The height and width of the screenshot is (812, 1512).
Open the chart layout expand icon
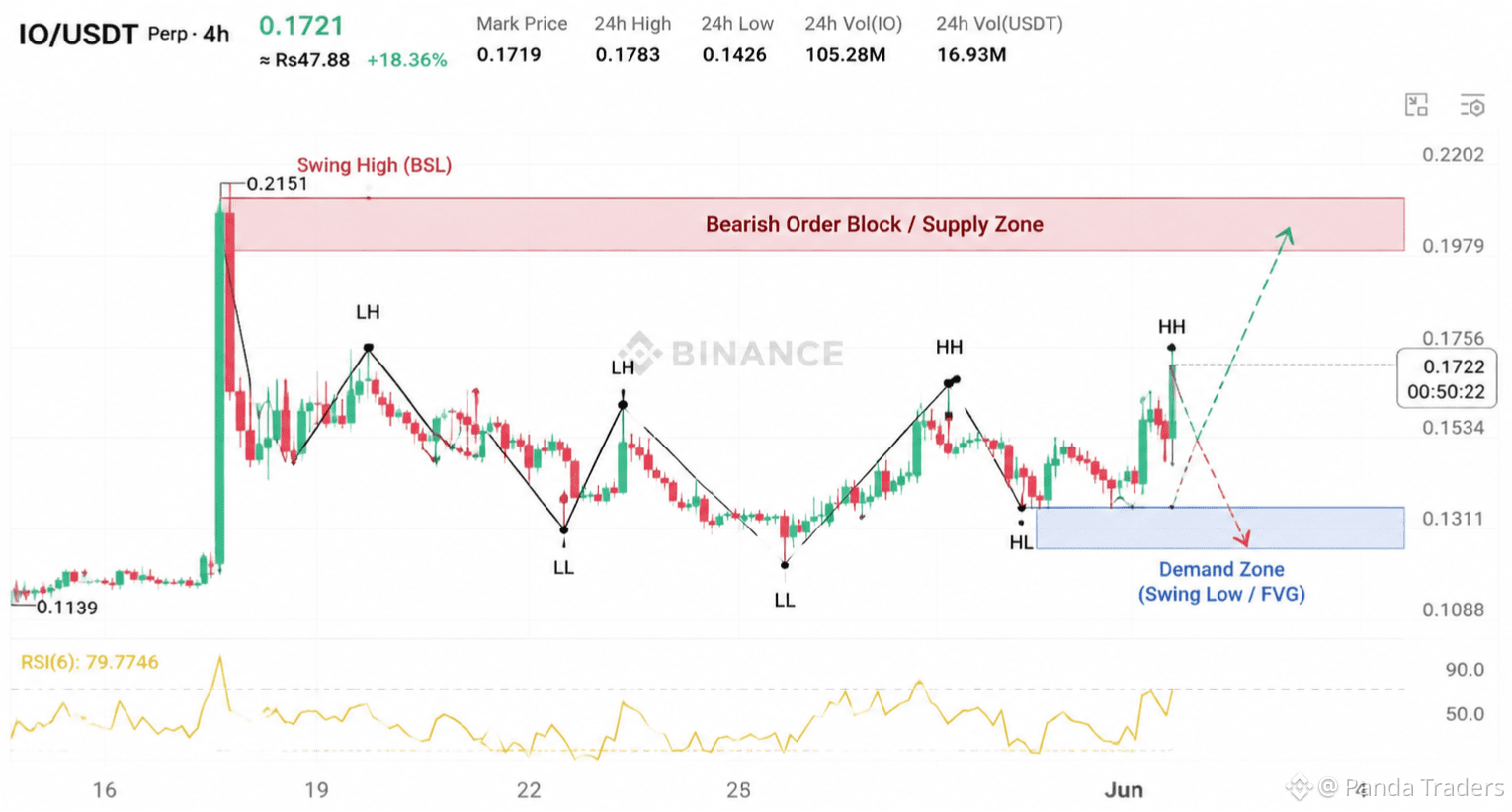click(x=1416, y=105)
